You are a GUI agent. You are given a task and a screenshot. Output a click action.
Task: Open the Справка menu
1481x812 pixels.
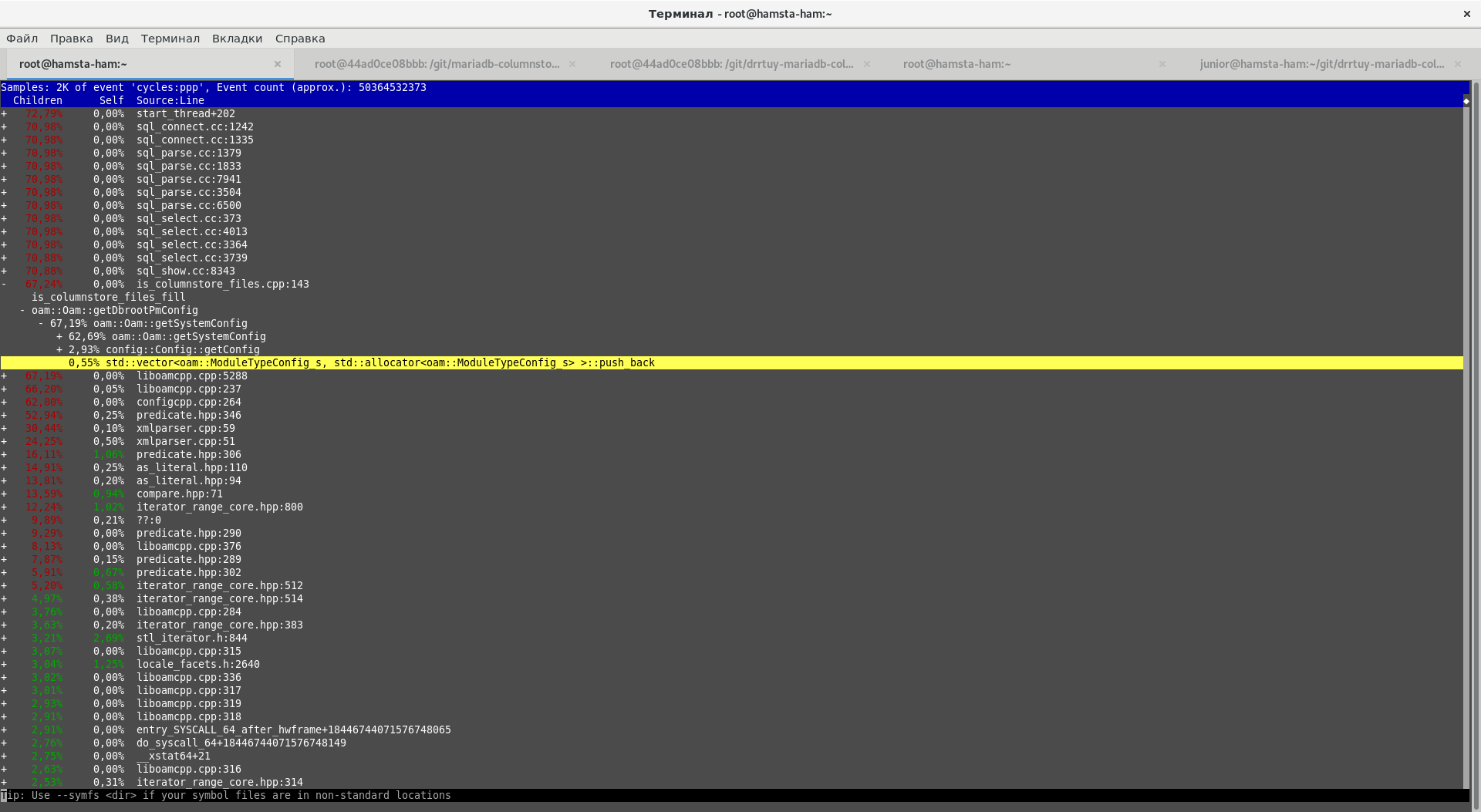pos(300,39)
